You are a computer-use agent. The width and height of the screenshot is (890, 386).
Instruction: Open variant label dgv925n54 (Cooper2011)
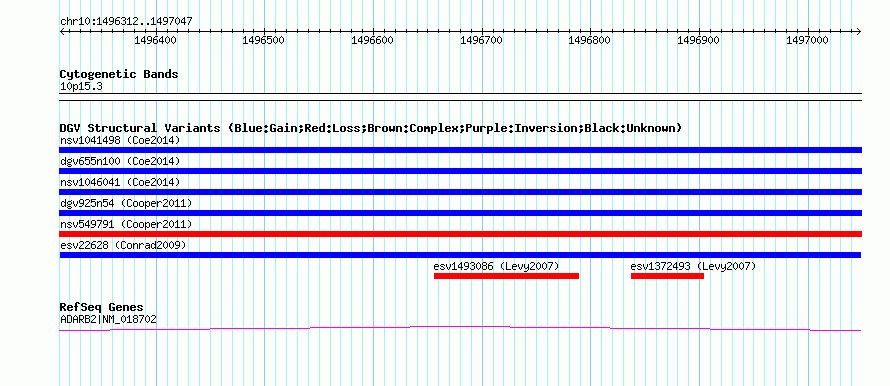point(126,203)
